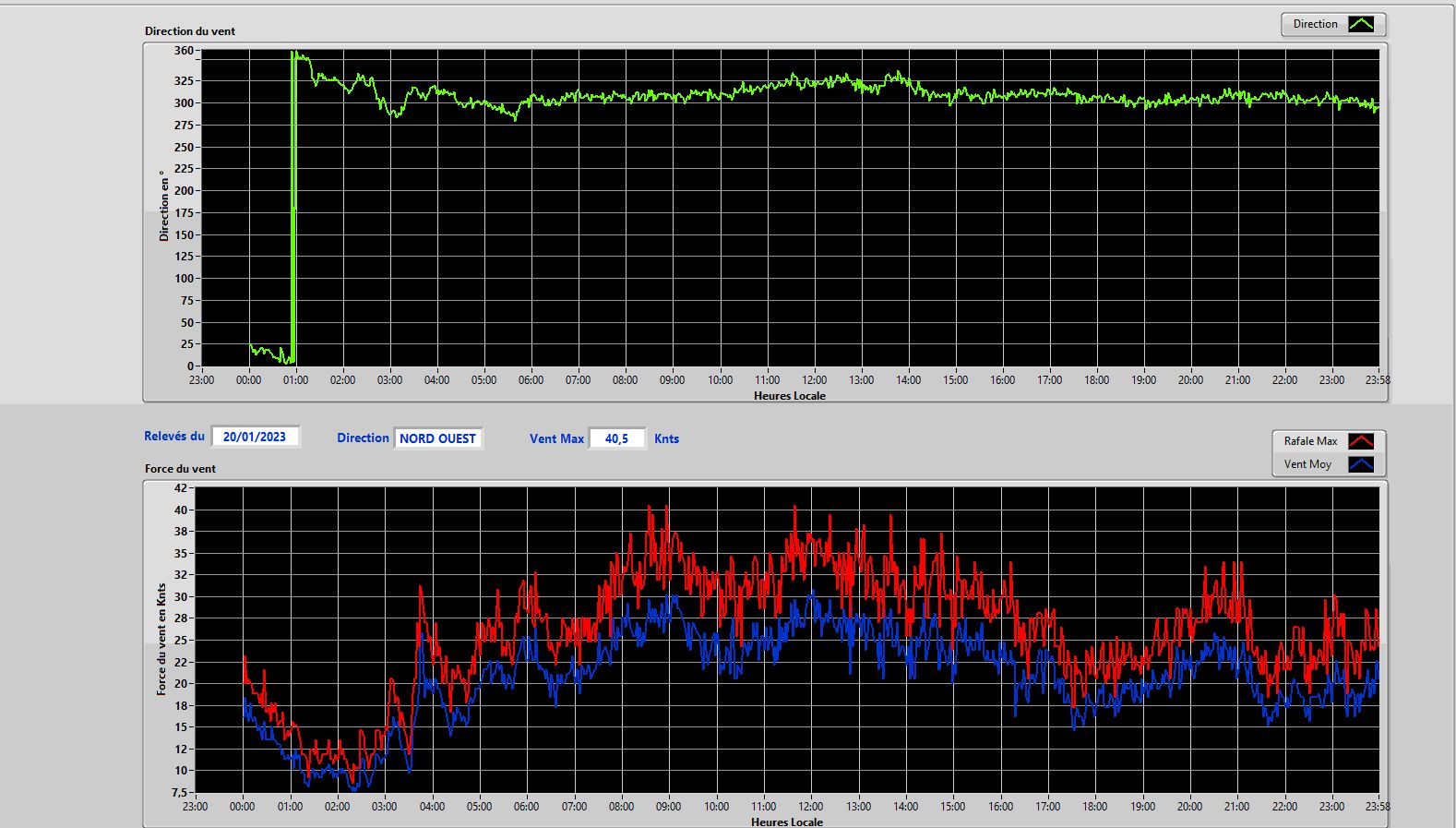1456x828 pixels.
Task: Click the green direction spike at 01:00
Action: (x=293, y=208)
